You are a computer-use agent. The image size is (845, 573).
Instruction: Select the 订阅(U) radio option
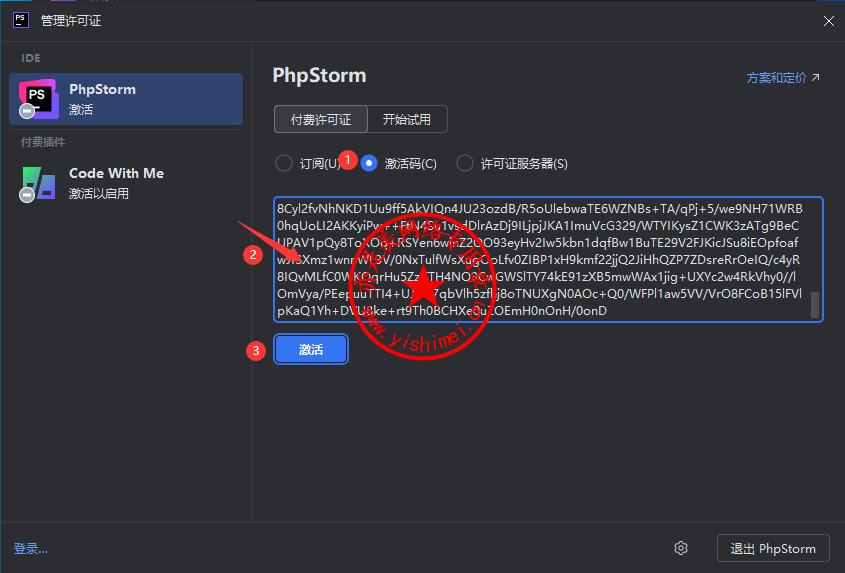point(283,163)
